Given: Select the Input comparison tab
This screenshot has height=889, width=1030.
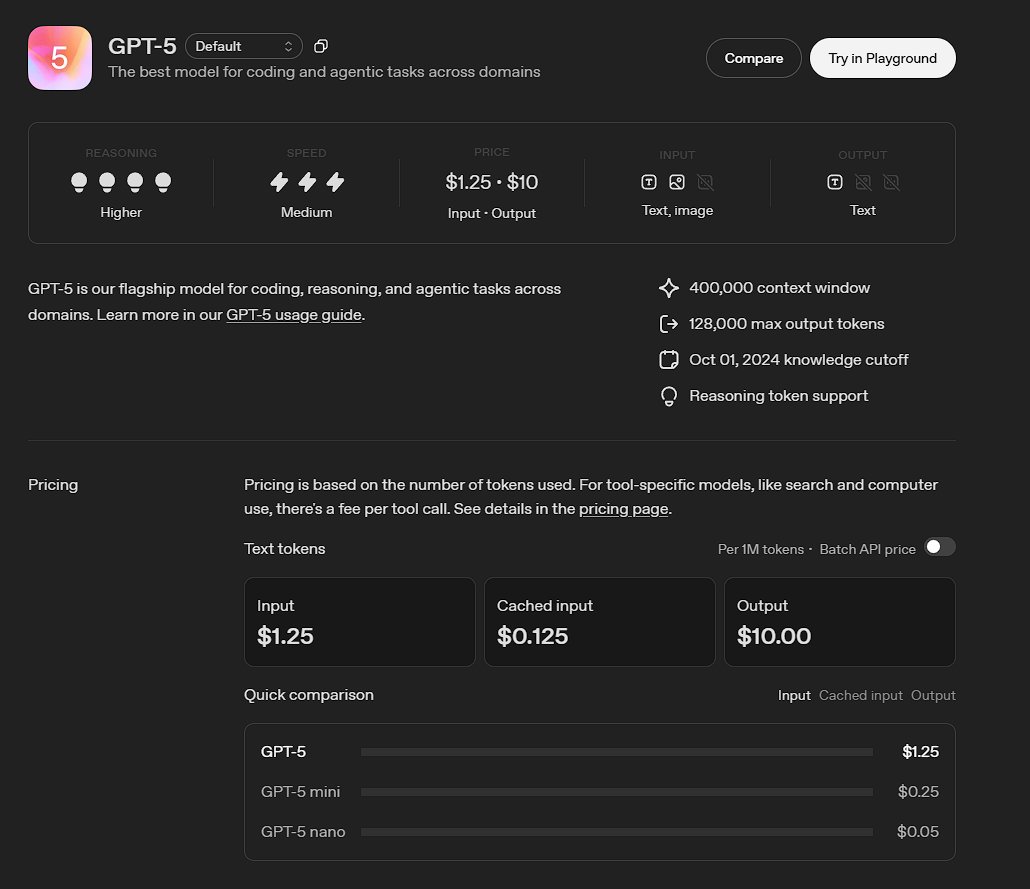Looking at the screenshot, I should (x=794, y=695).
